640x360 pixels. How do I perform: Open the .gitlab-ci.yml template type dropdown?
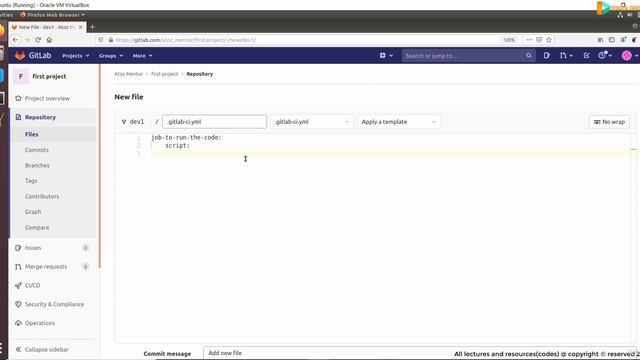pyautogui.click(x=311, y=122)
